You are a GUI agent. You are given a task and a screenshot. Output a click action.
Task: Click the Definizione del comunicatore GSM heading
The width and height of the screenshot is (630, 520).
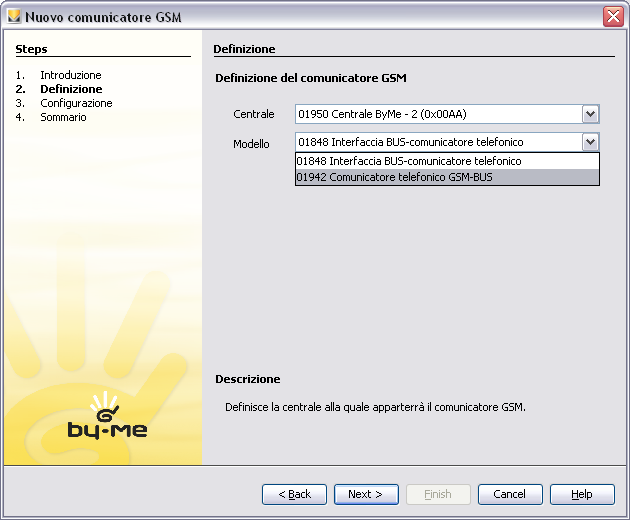[x=311, y=78]
